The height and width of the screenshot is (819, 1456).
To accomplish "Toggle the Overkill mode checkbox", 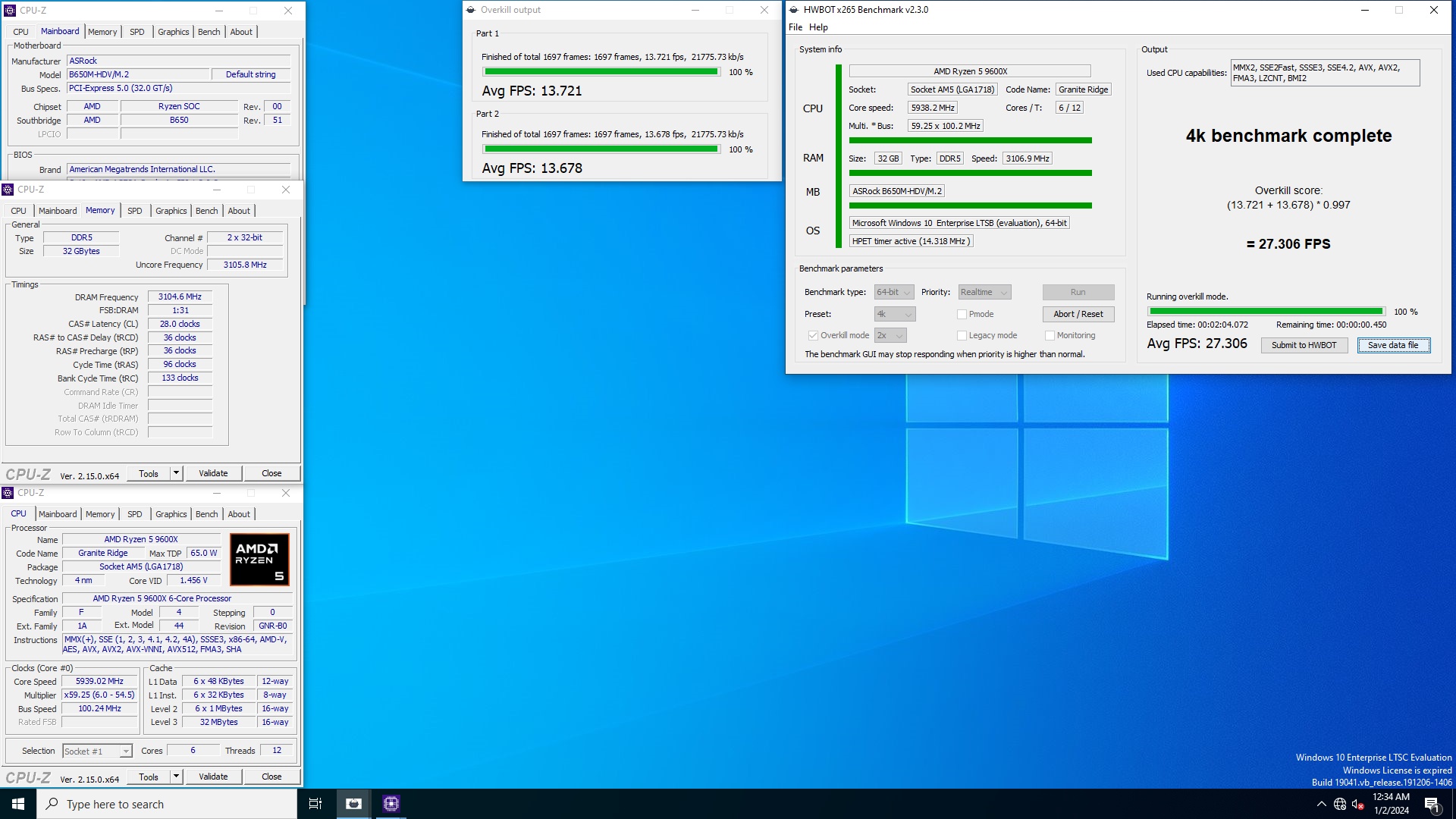I will click(813, 335).
